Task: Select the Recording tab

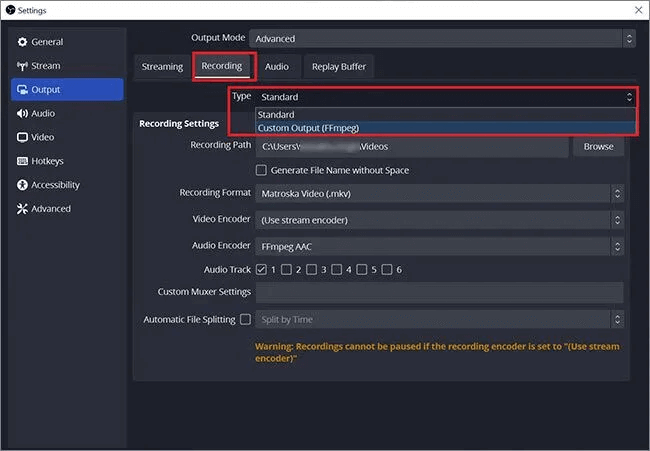Action: [x=222, y=66]
